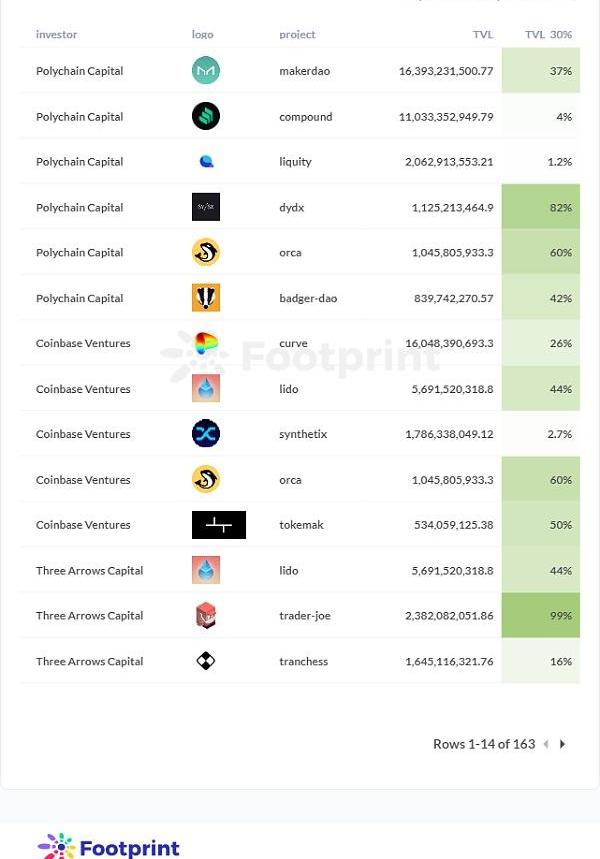
Task: Click the Curve logo icon
Action: click(206, 344)
